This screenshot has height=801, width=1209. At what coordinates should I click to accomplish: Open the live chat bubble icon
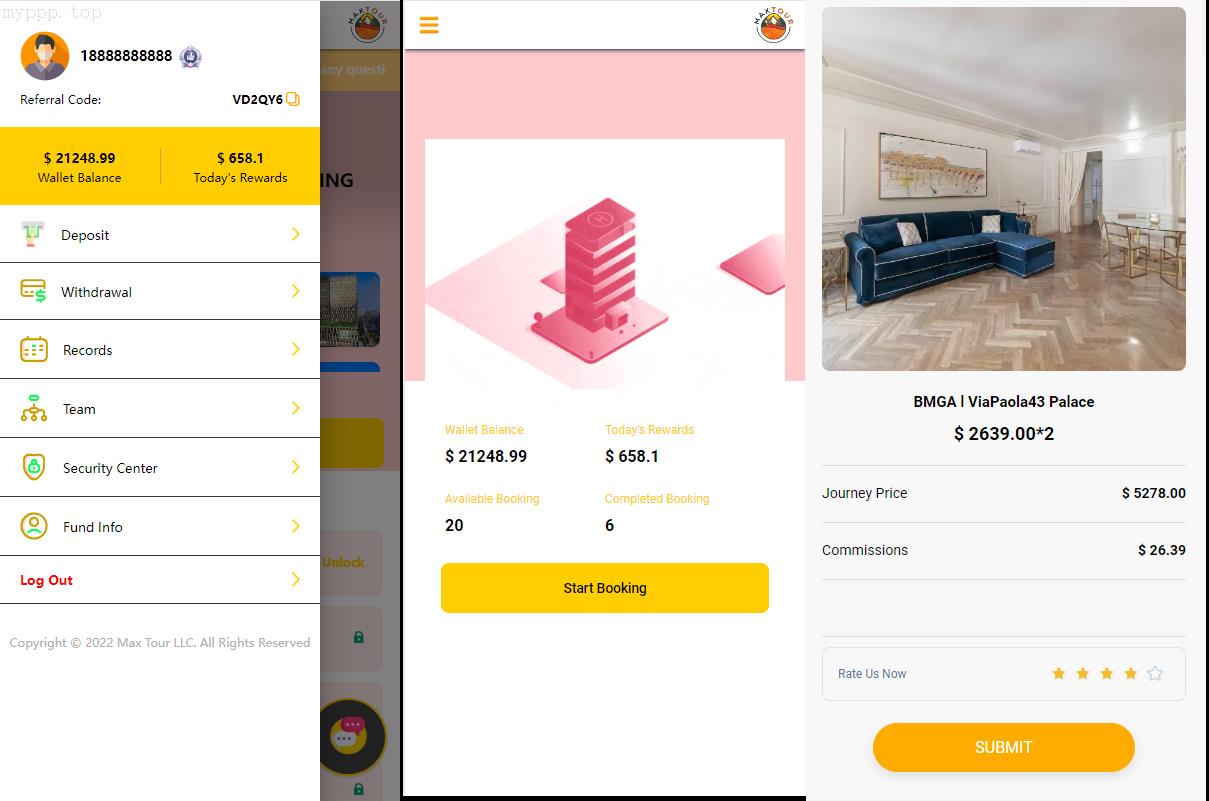click(351, 737)
